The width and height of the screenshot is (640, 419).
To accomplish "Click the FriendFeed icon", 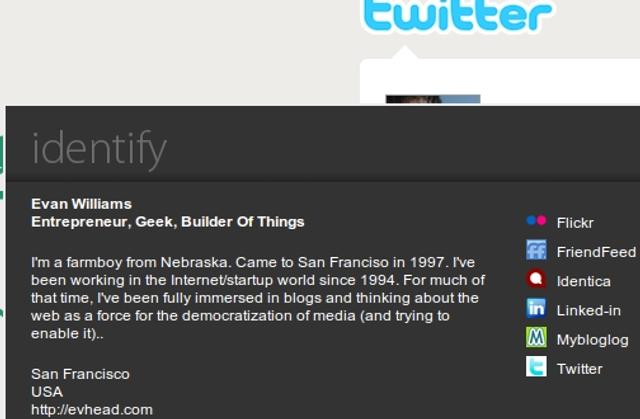I will [536, 251].
